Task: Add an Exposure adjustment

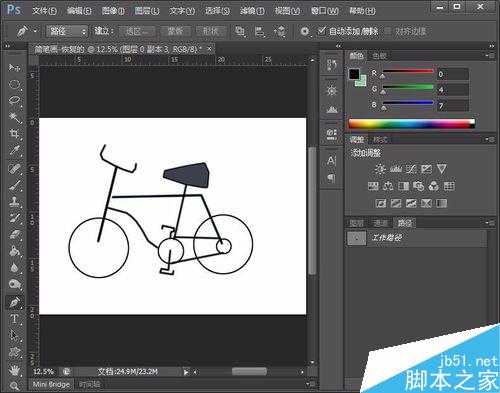Action: pos(426,169)
